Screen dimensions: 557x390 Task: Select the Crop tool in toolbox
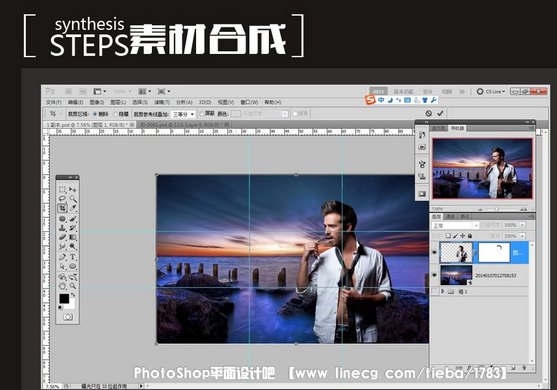[x=63, y=208]
